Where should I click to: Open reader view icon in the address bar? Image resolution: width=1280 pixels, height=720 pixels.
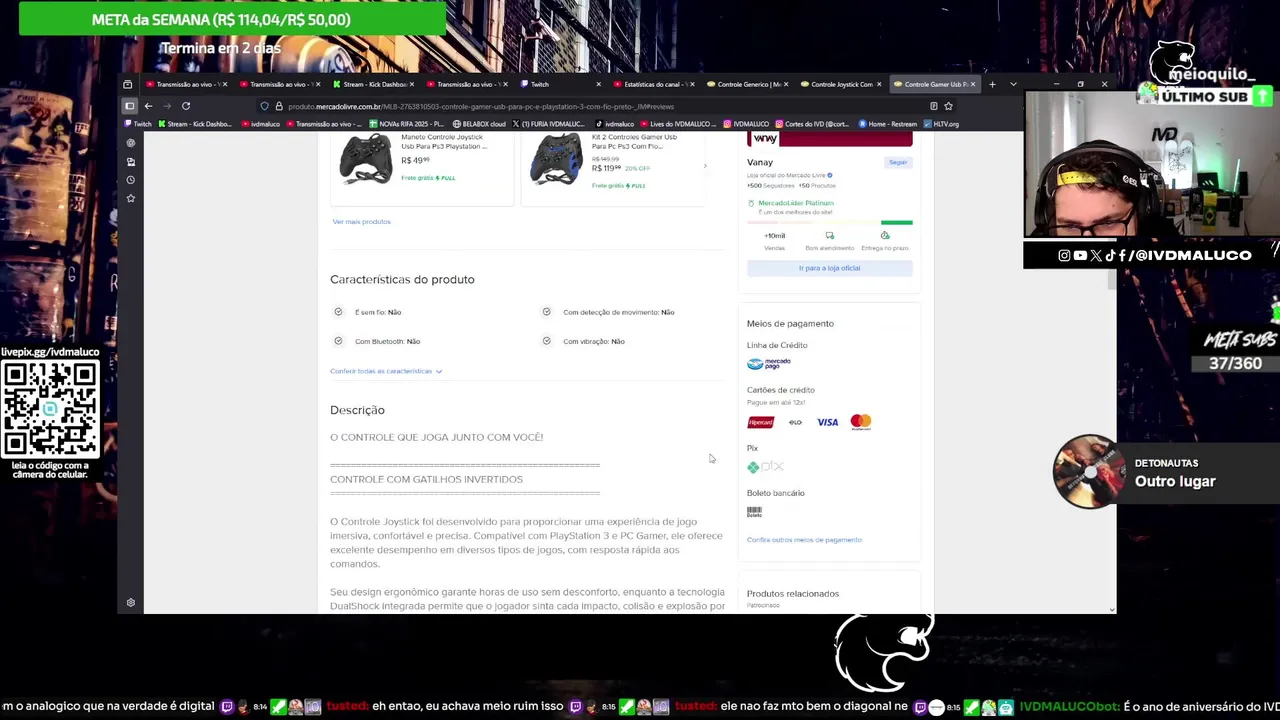pos(933,106)
